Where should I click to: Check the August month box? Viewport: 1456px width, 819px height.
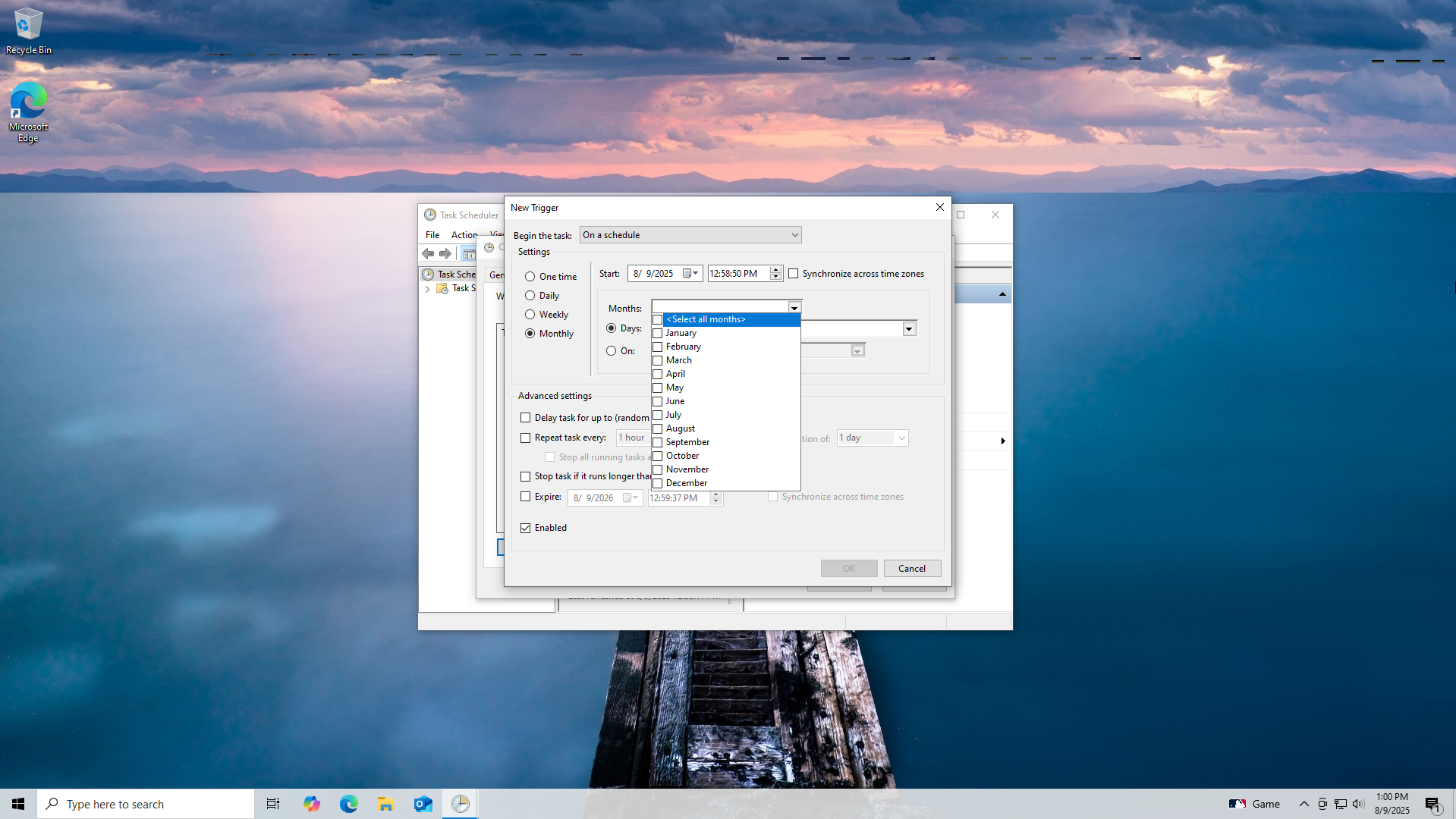(658, 428)
